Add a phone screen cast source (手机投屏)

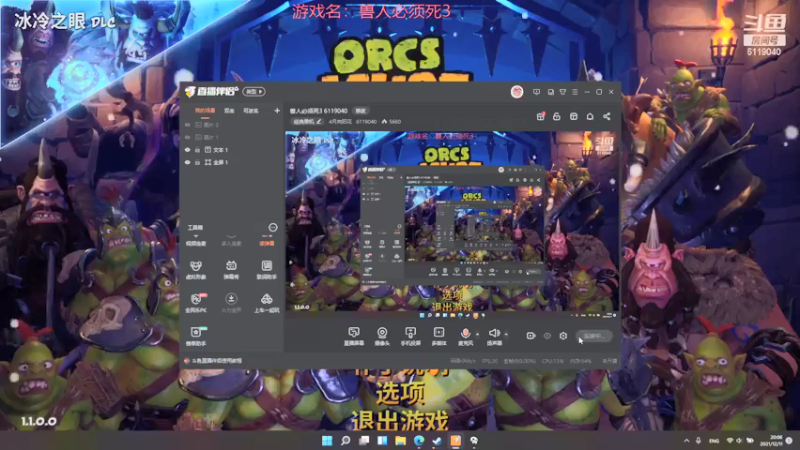410,336
